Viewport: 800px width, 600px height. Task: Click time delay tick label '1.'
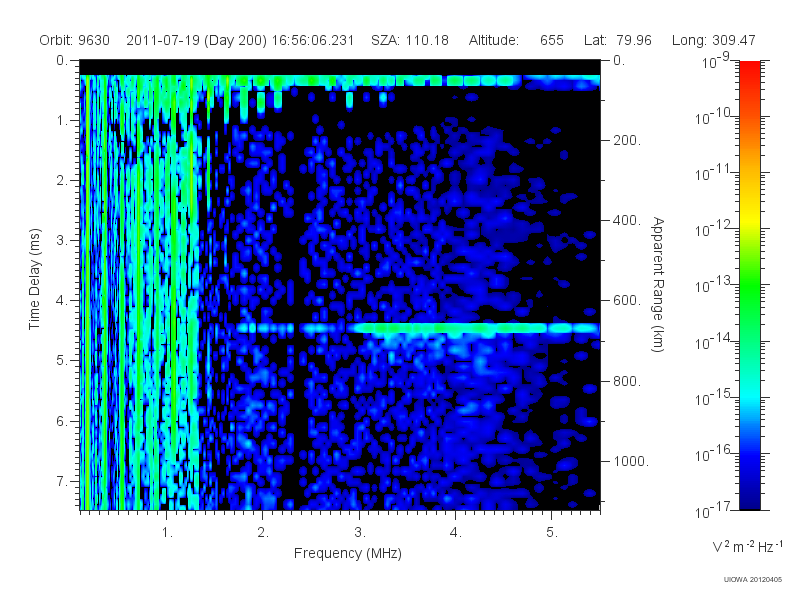coord(62,121)
